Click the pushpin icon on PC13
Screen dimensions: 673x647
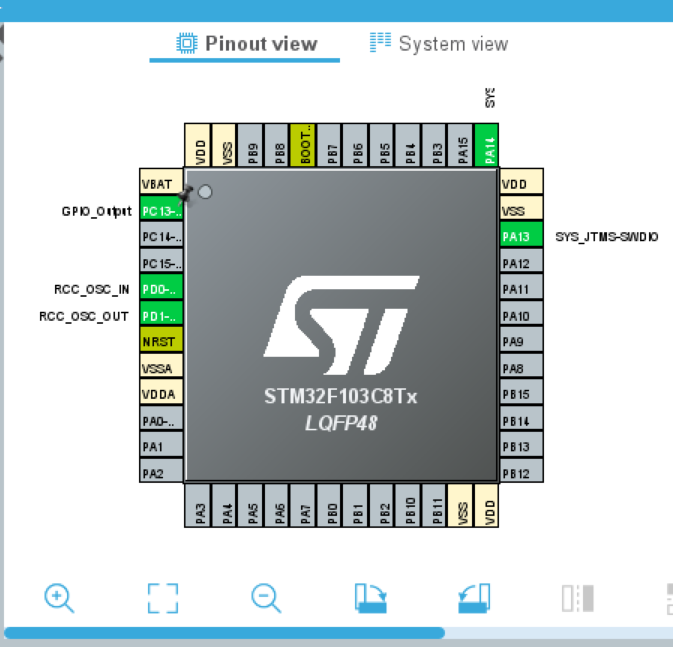coord(185,195)
